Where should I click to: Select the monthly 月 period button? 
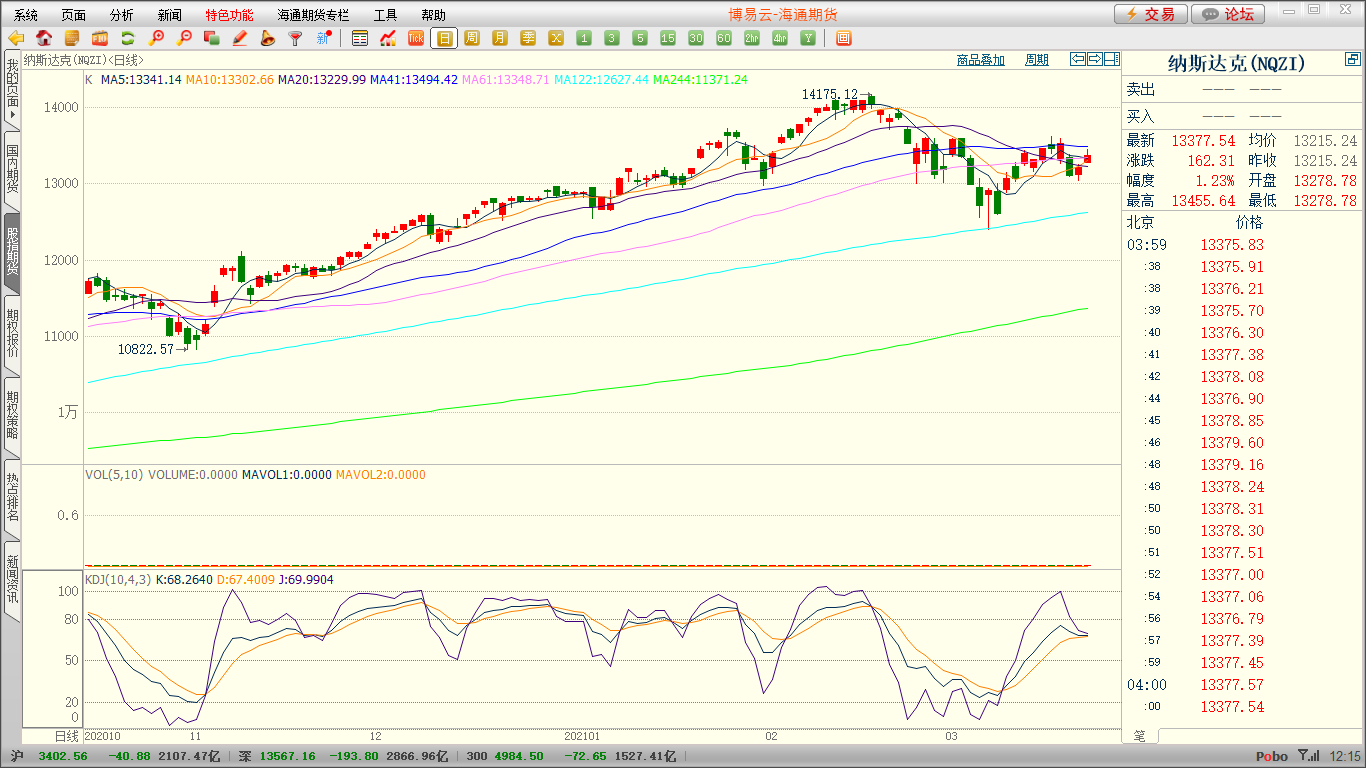(500, 38)
